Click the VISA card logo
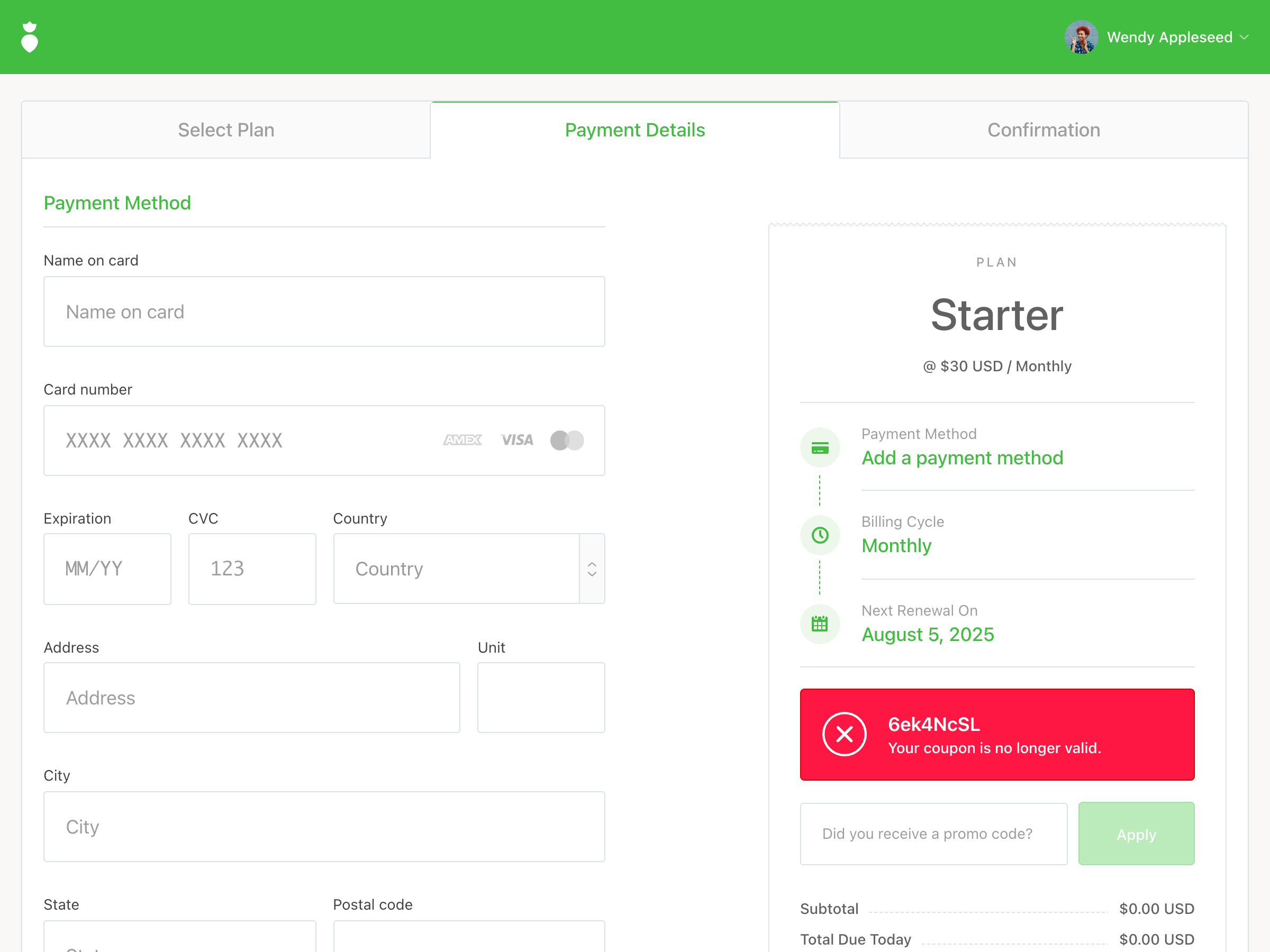 coord(516,440)
